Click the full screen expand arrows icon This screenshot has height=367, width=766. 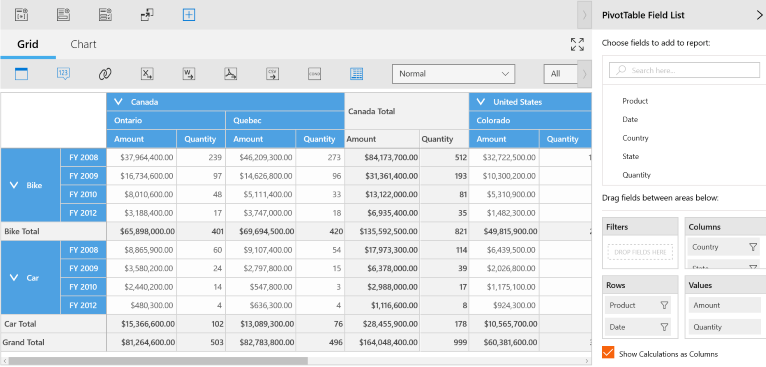[577, 44]
